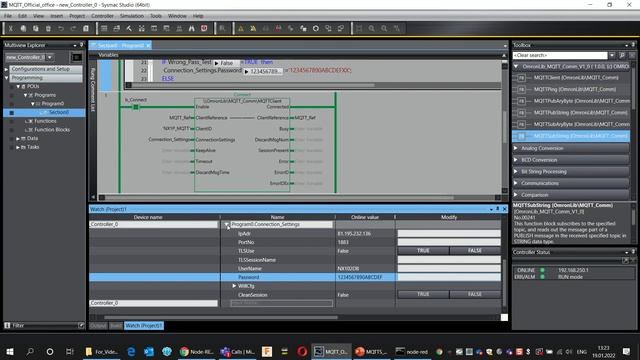Click the MQTTSubAryByte block icon in Toolbox
The height and width of the screenshot is (360, 640).
[x=521, y=124]
